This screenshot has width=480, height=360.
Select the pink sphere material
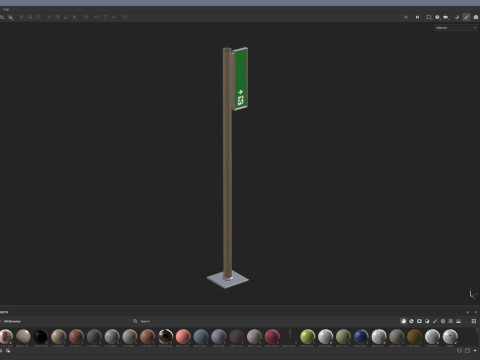click(x=183, y=337)
